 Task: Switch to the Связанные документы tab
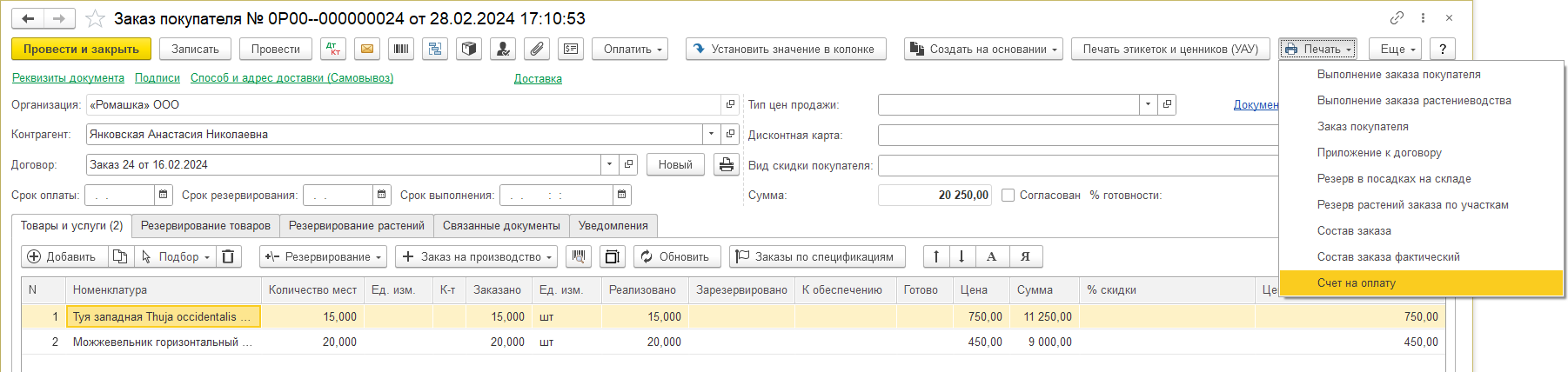coord(501,226)
